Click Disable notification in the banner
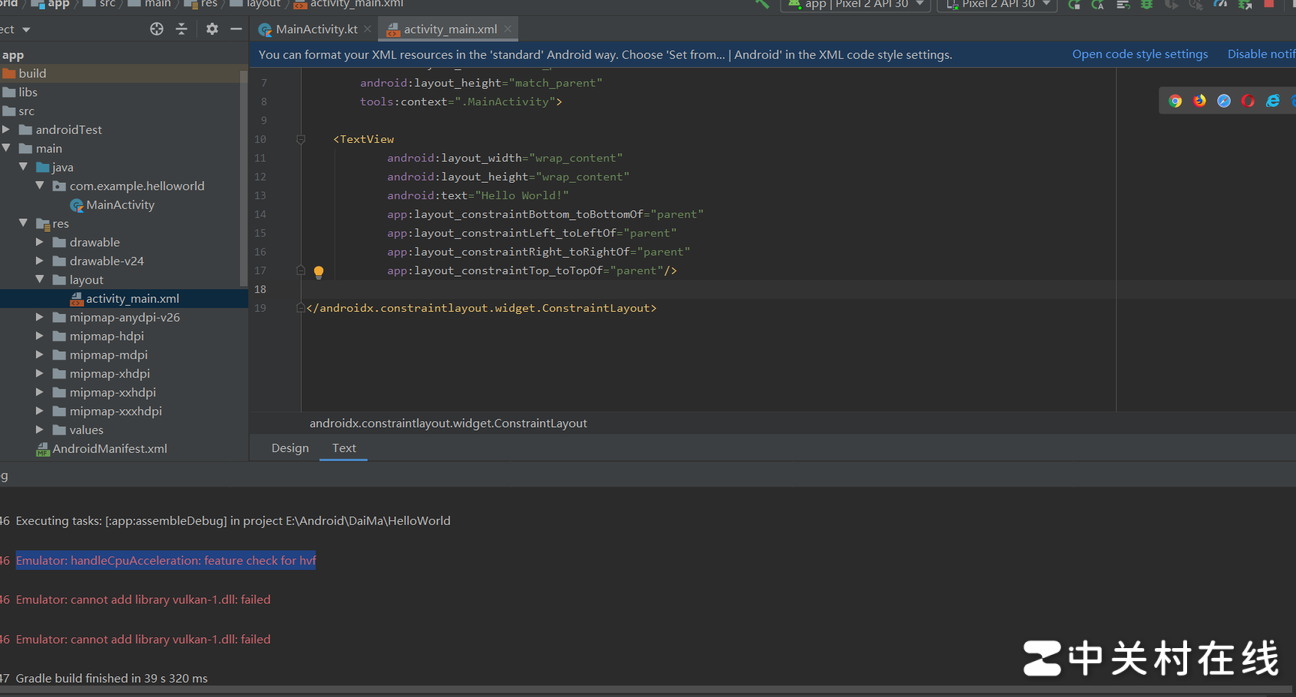Image resolution: width=1296 pixels, height=697 pixels. (1260, 54)
